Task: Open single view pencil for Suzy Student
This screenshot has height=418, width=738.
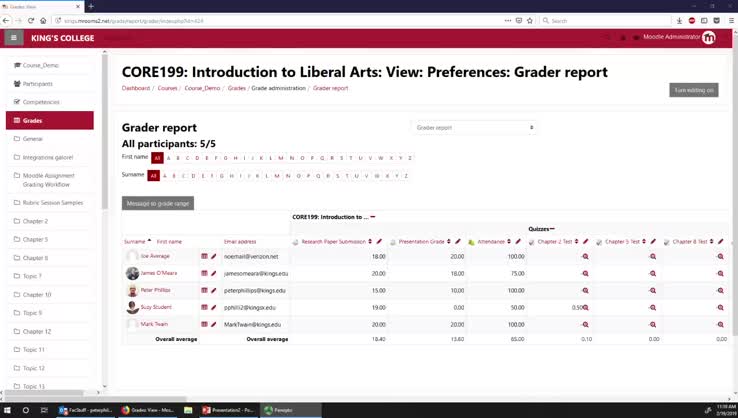Action: (214, 307)
